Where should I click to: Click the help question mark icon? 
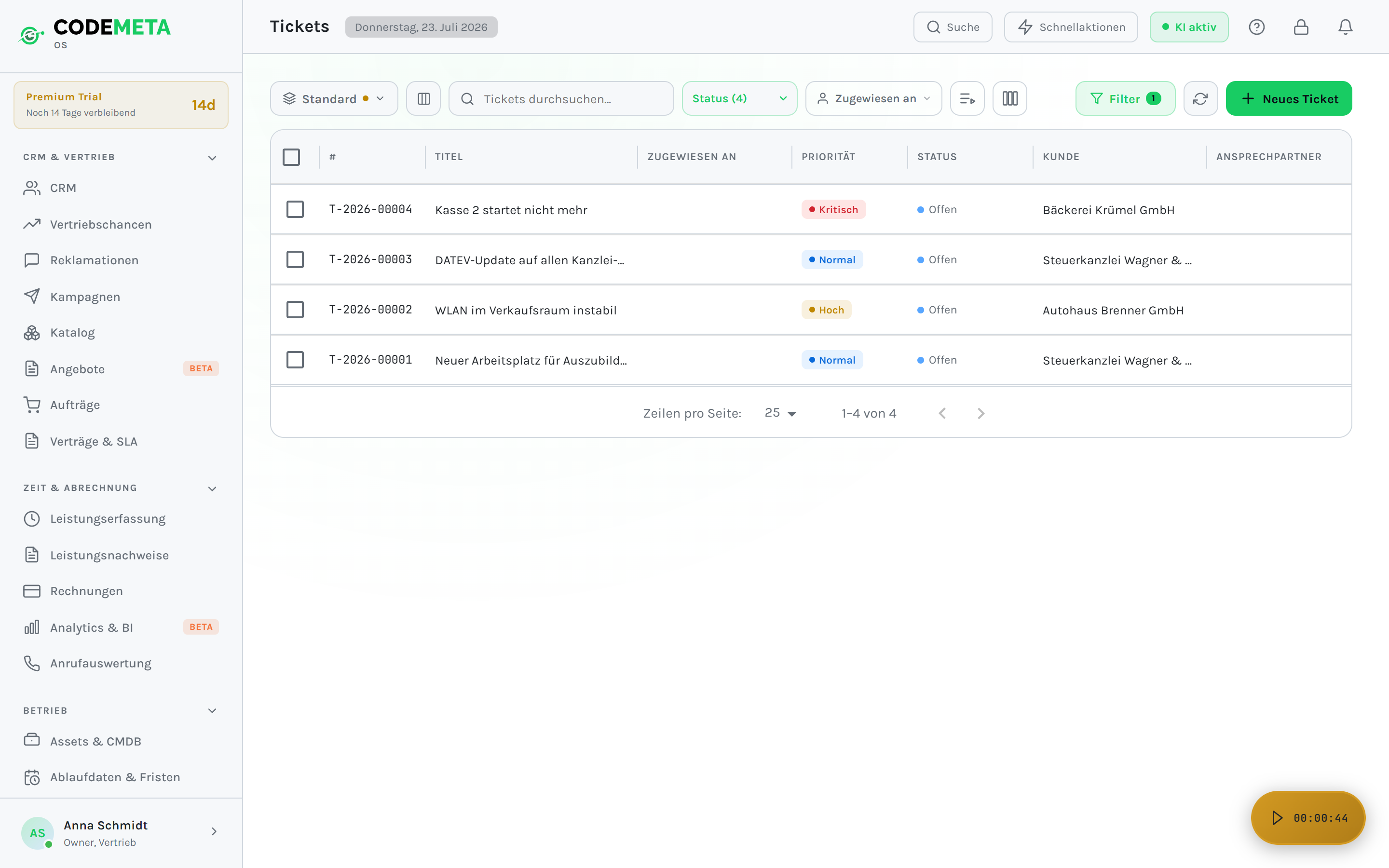pos(1256,27)
